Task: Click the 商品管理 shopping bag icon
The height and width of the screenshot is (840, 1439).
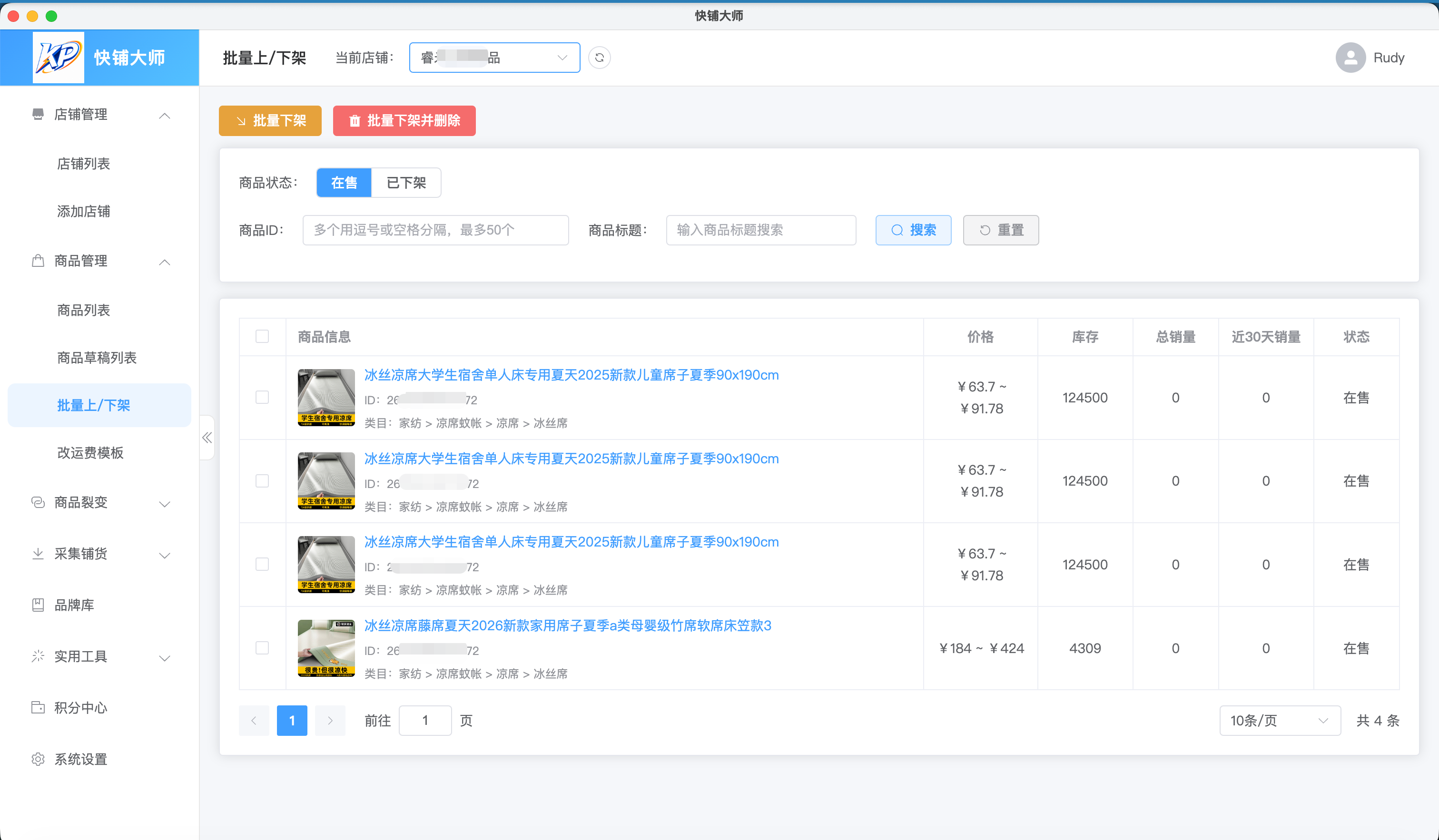Action: [38, 261]
